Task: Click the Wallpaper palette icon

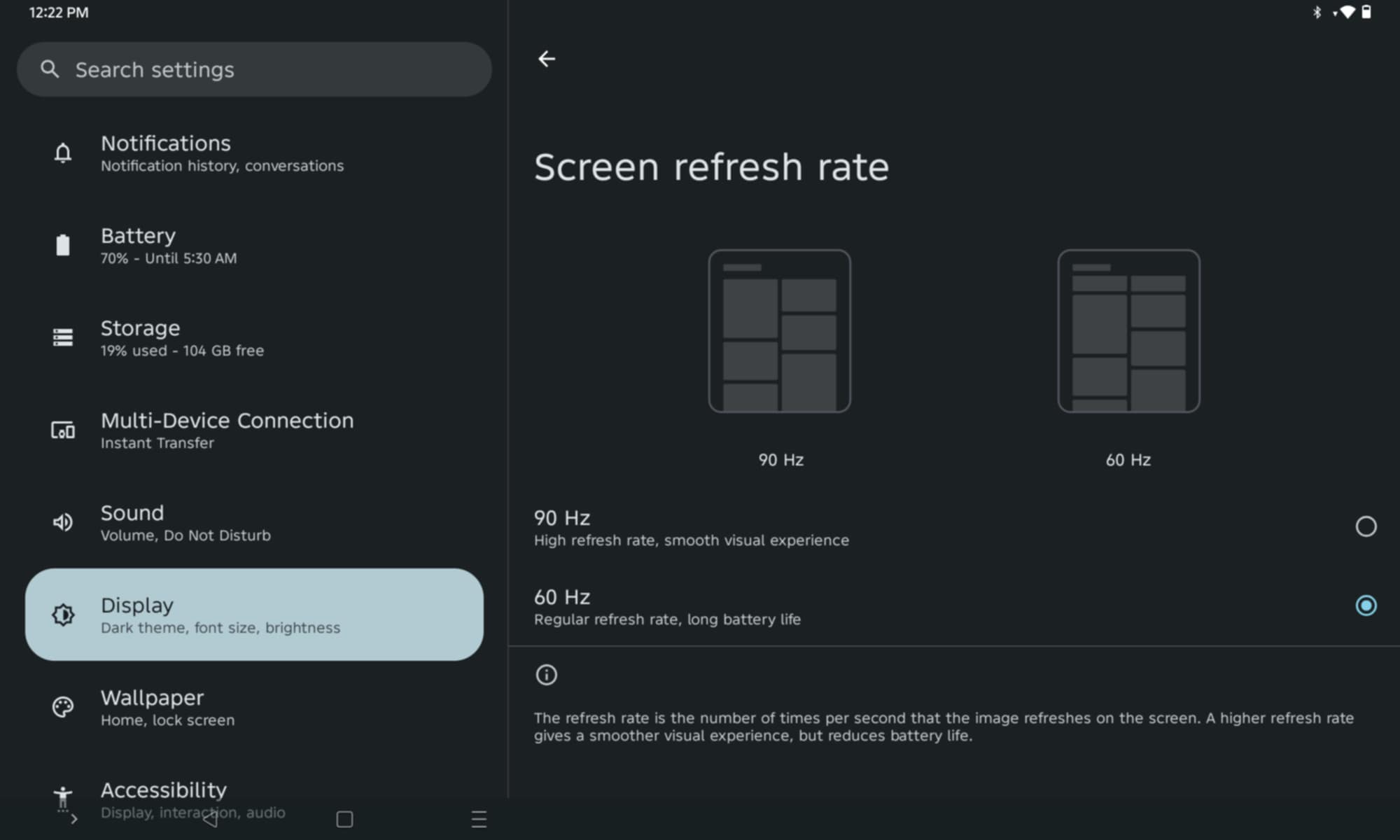Action: coord(63,707)
